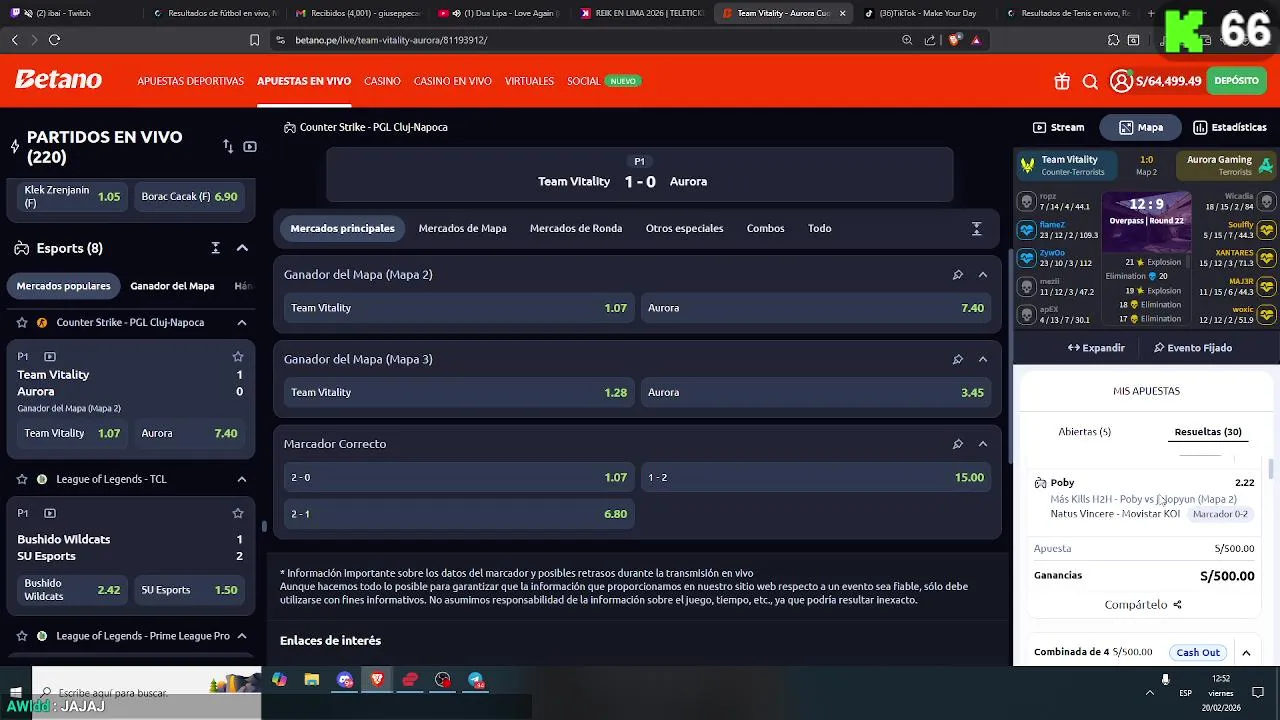Viewport: 1280px width, 720px height.
Task: Open the Betano search magnifier
Action: (1090, 81)
